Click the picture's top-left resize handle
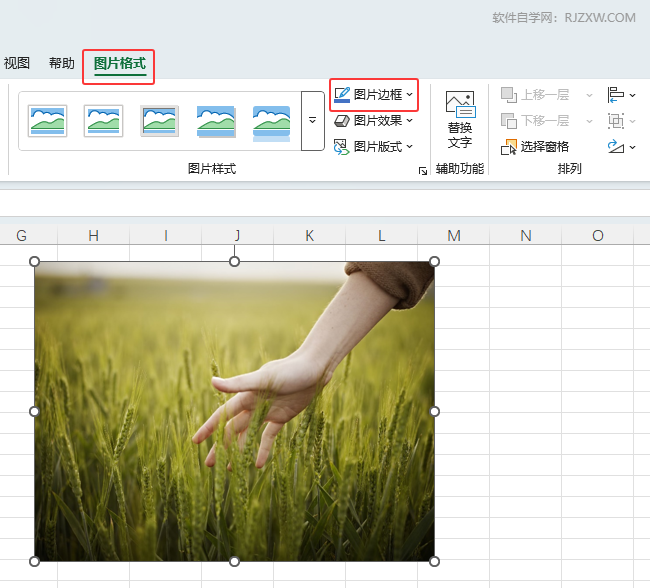Screen dimensions: 650x588 [34, 262]
